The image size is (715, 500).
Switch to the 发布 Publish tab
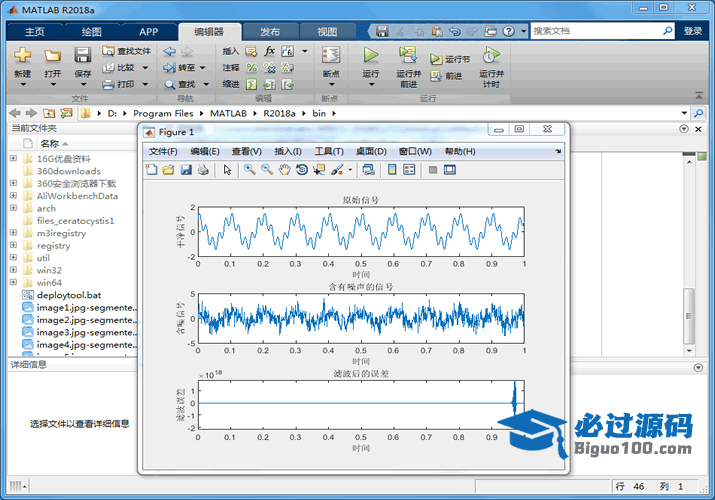[x=270, y=32]
